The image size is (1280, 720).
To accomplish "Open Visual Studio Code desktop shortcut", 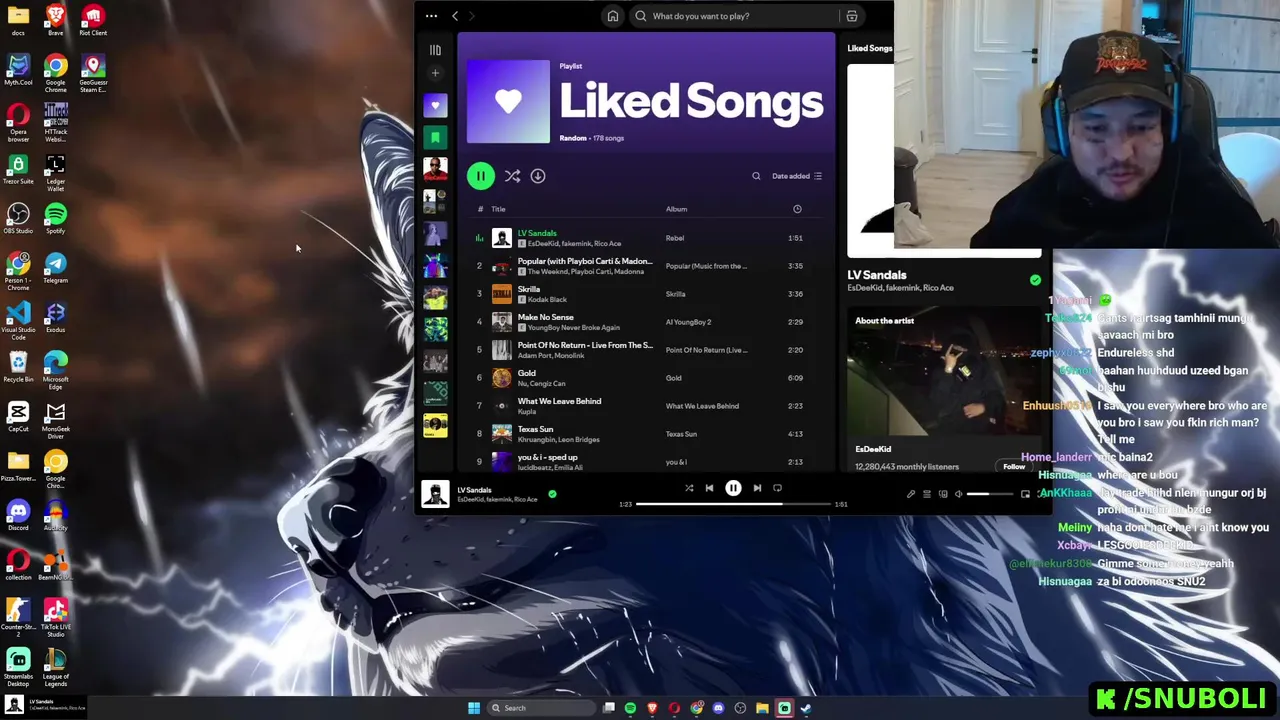I will 18,321.
